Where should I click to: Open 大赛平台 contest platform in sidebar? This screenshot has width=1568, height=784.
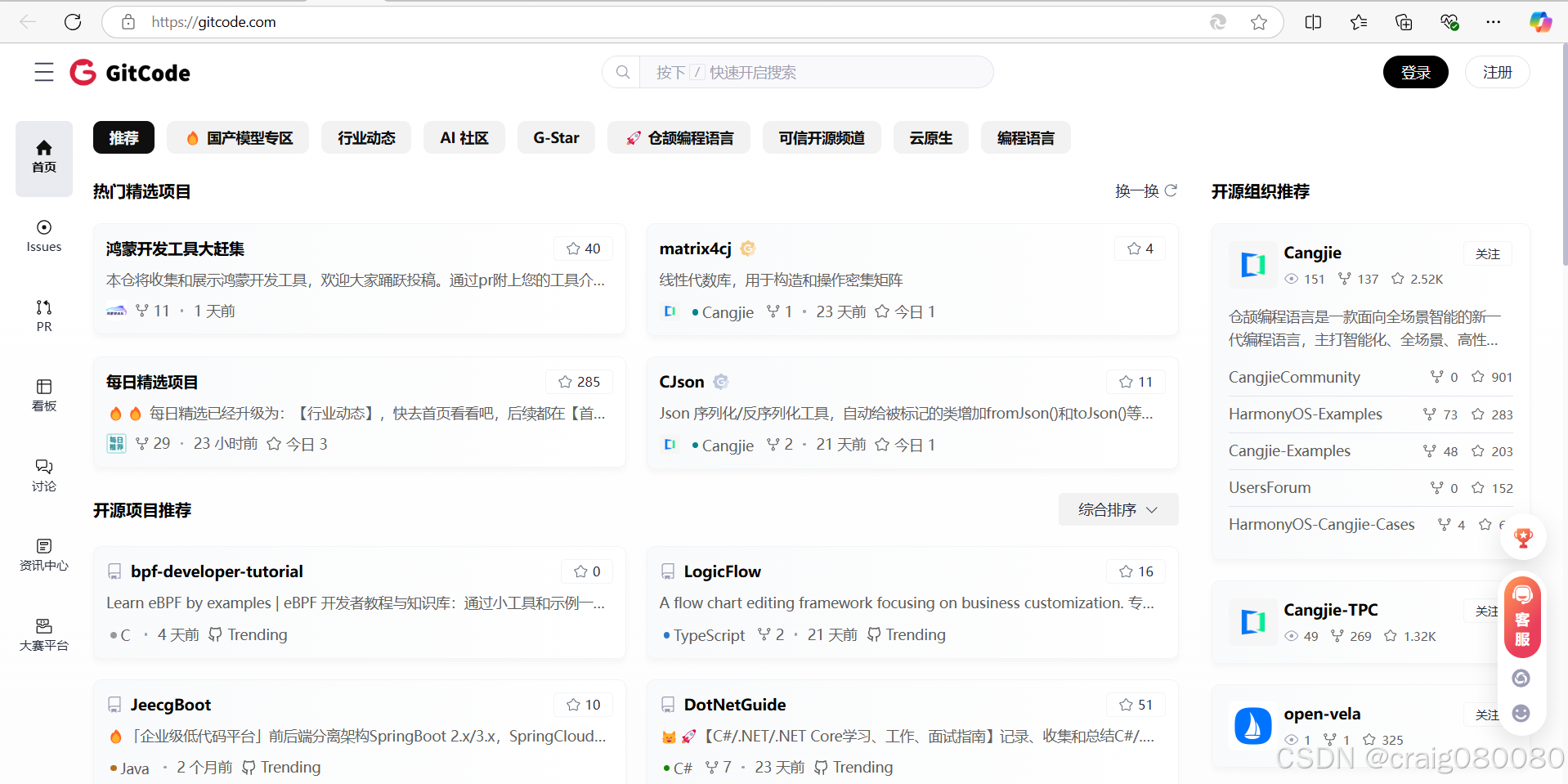pyautogui.click(x=44, y=634)
